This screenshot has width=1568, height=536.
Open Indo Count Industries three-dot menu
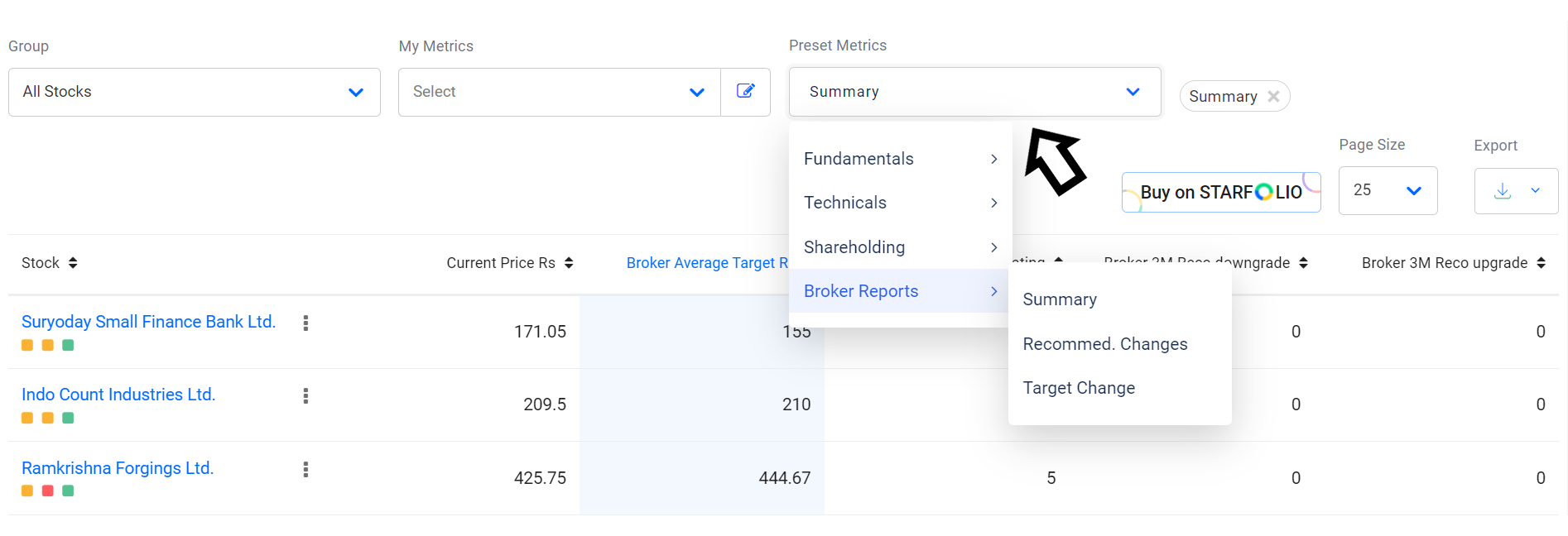pyautogui.click(x=305, y=396)
